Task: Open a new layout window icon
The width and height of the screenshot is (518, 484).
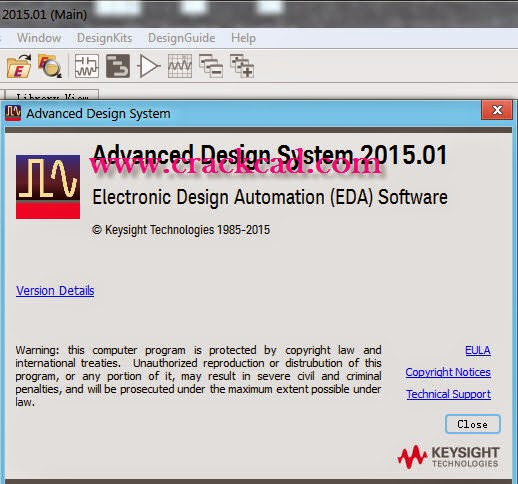Action: [118, 66]
